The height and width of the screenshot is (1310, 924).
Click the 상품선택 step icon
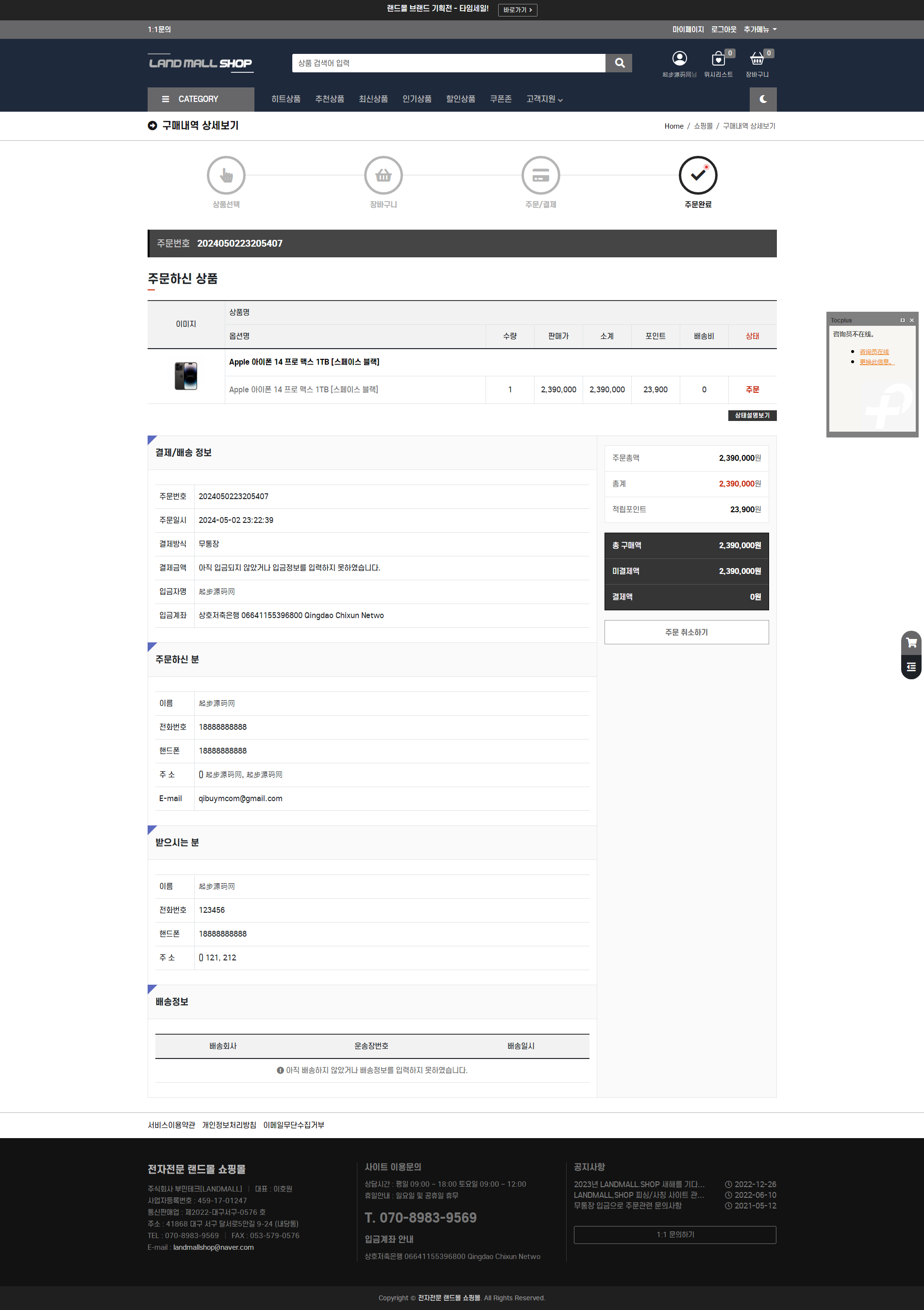(227, 175)
